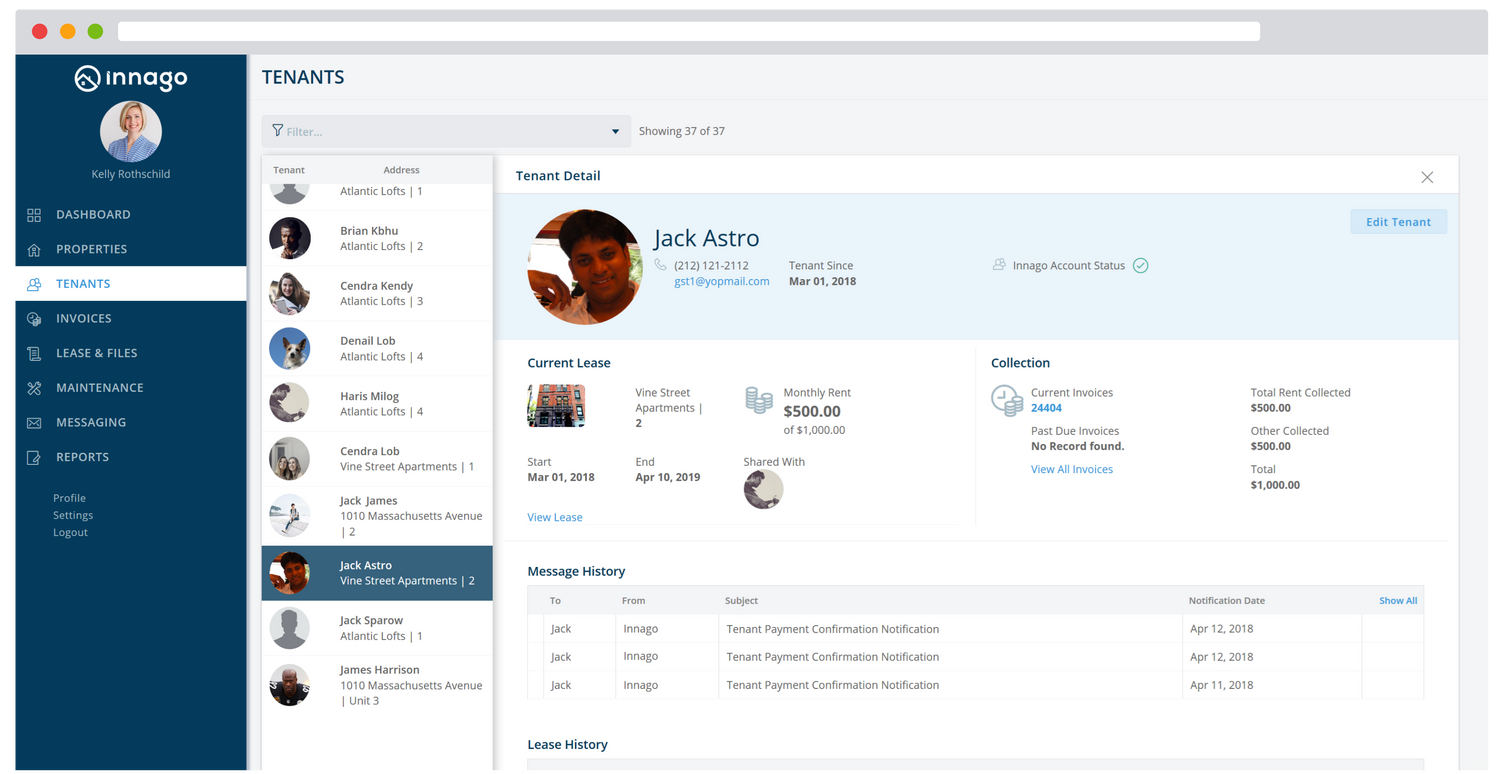Close the Tenant Detail panel
1500x774 pixels.
coord(1427,177)
